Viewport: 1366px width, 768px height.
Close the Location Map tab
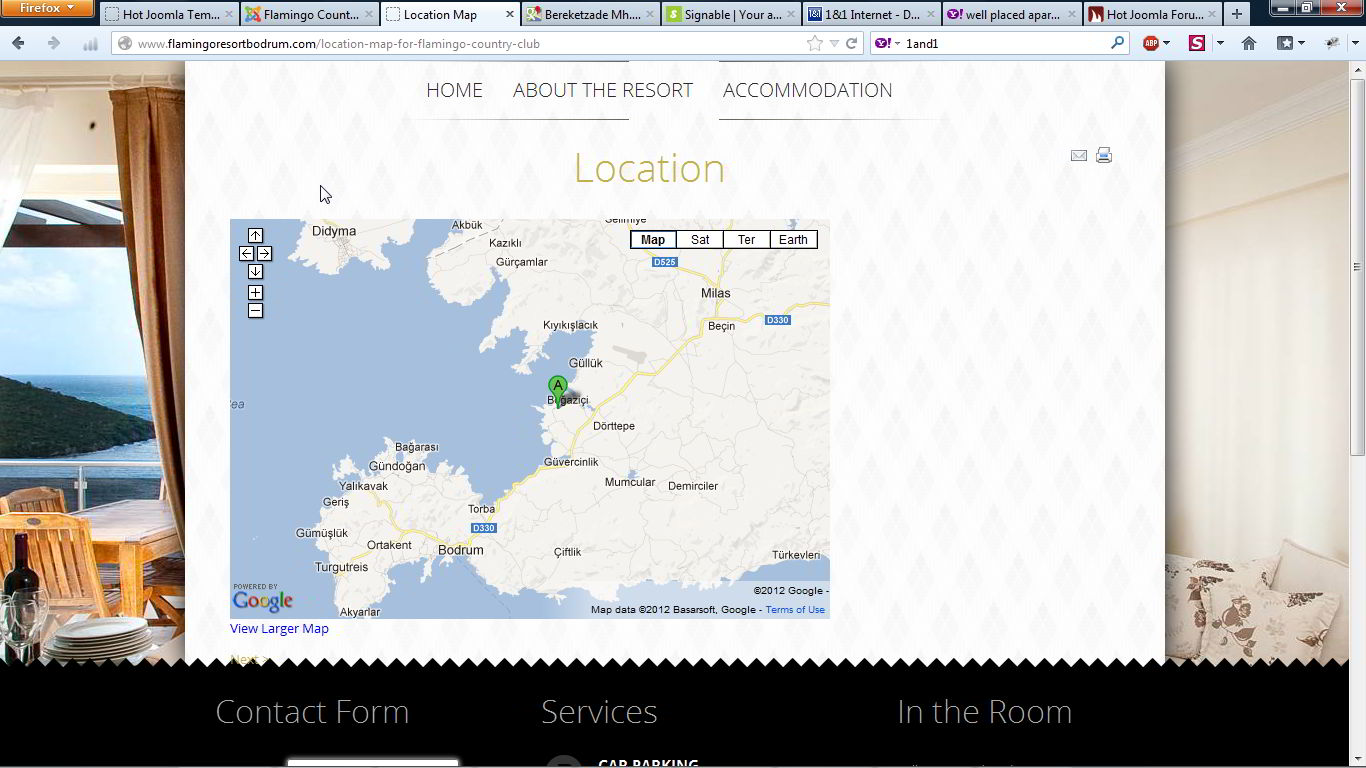(x=510, y=15)
